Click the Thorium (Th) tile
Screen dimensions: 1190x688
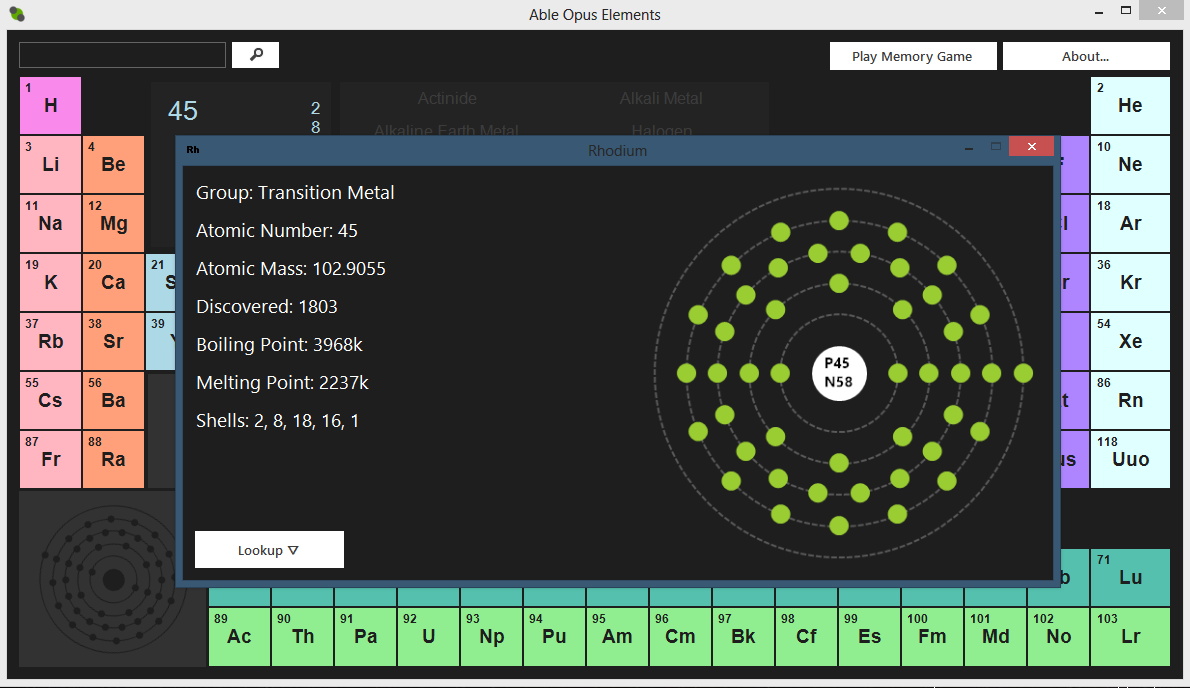tap(302, 636)
